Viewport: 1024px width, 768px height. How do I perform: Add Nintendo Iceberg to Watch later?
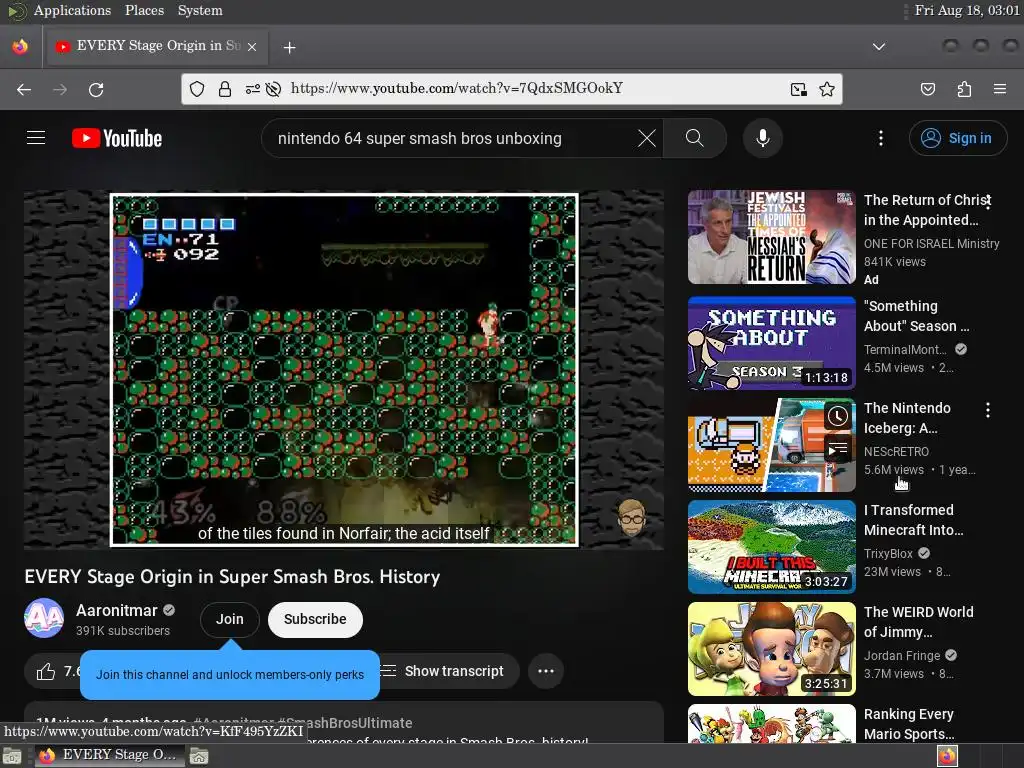coord(838,416)
